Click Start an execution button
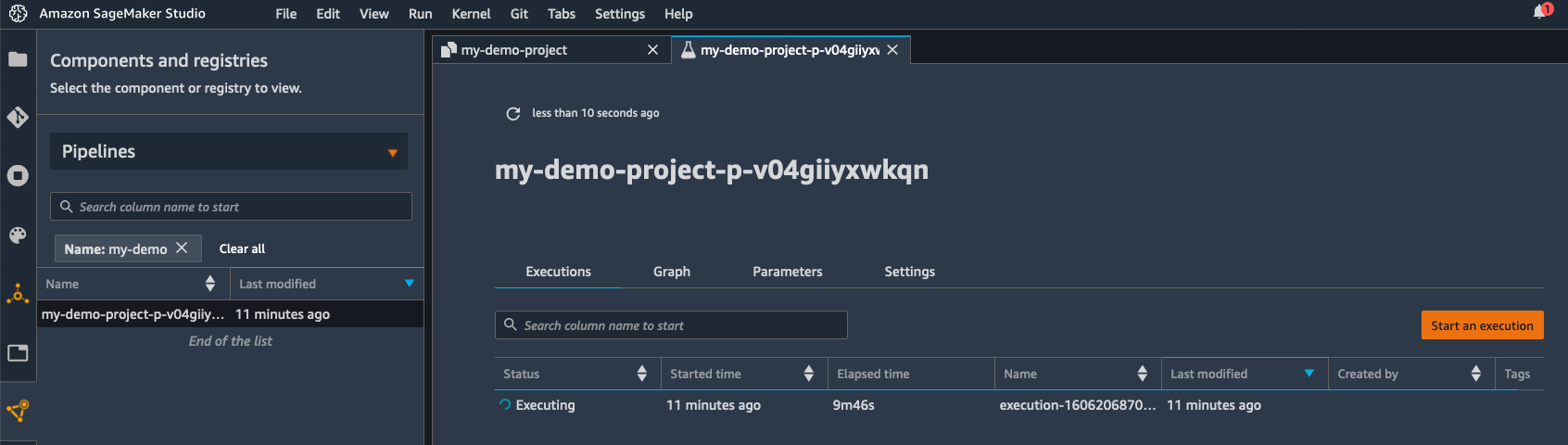The width and height of the screenshot is (1568, 445). 1482,325
